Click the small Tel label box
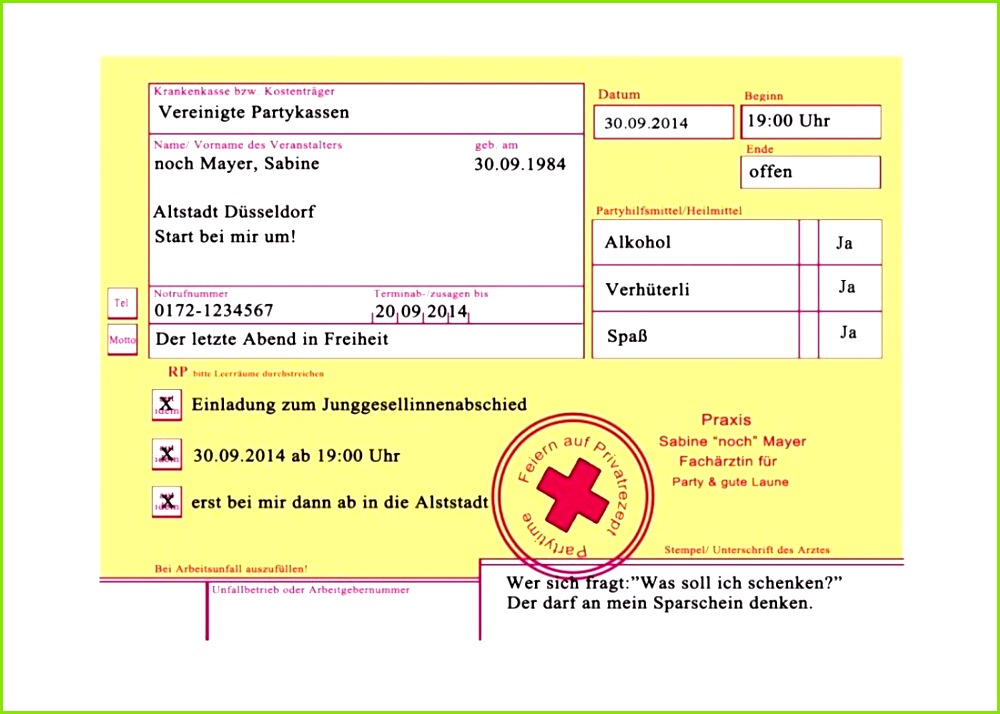The width and height of the screenshot is (1000, 714). pos(122,303)
